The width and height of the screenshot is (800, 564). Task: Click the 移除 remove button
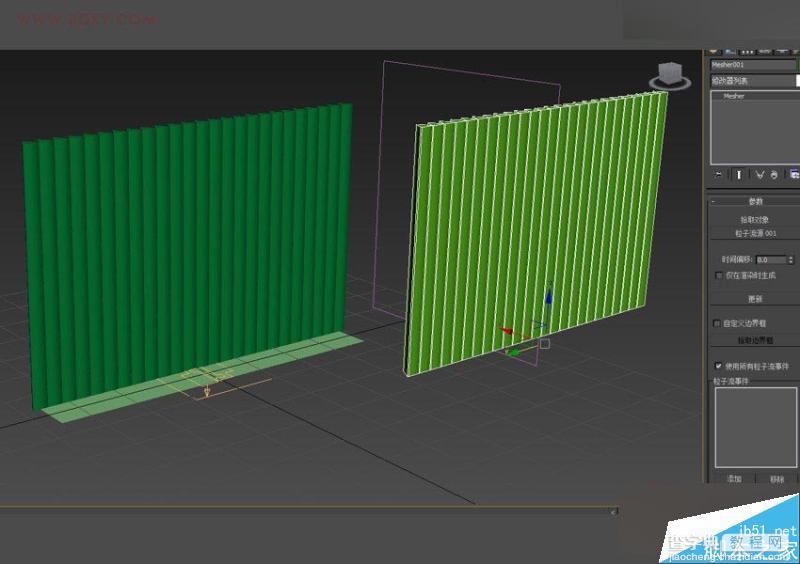[x=777, y=479]
